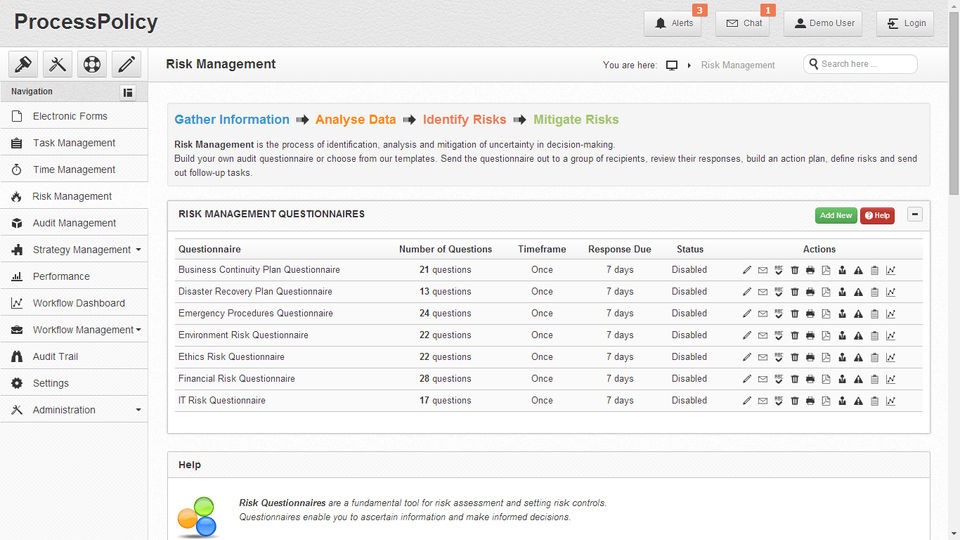Open chart icon for Financial Risk Questionnaire
The height and width of the screenshot is (540, 960).
tap(890, 379)
